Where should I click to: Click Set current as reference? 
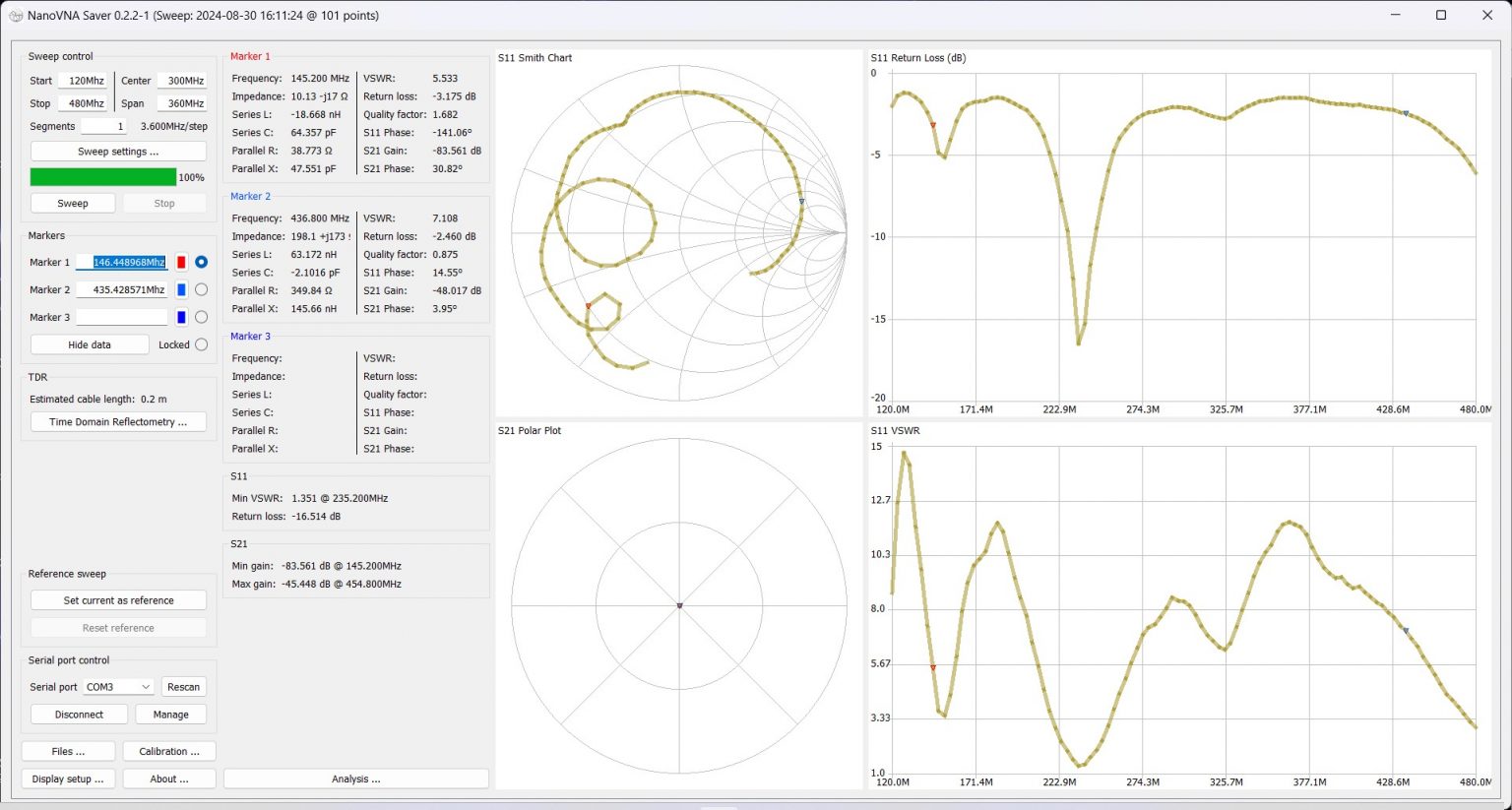[118, 600]
